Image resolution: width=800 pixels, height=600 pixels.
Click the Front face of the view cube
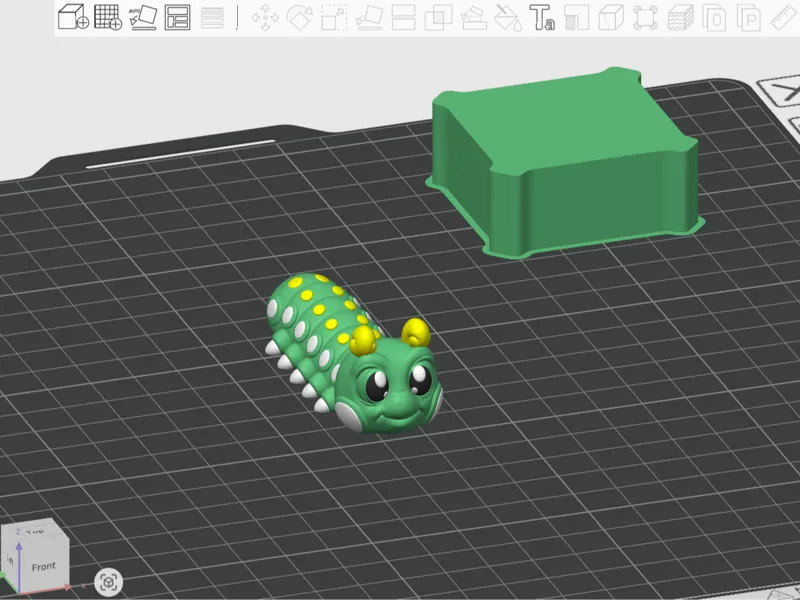click(43, 566)
